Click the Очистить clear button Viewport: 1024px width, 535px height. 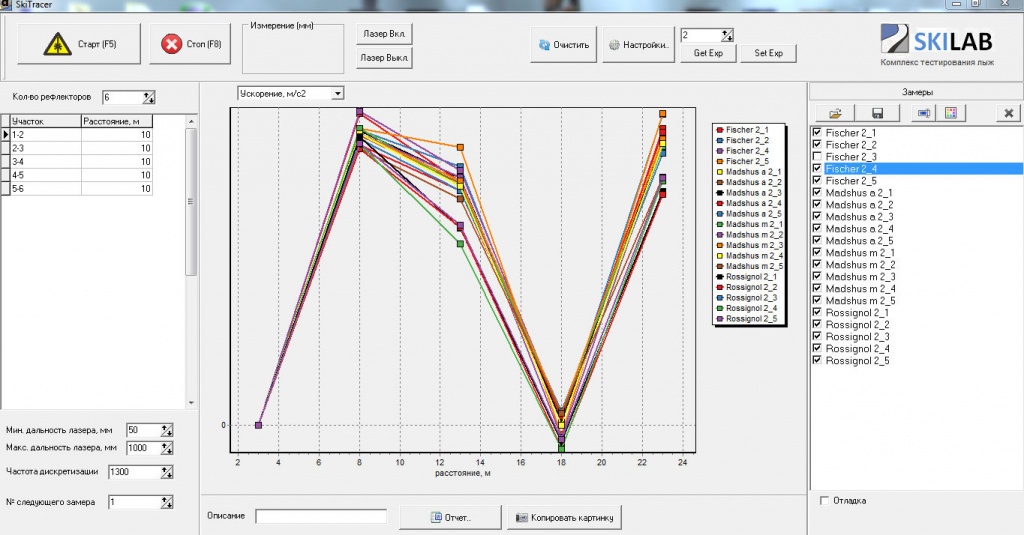point(564,45)
